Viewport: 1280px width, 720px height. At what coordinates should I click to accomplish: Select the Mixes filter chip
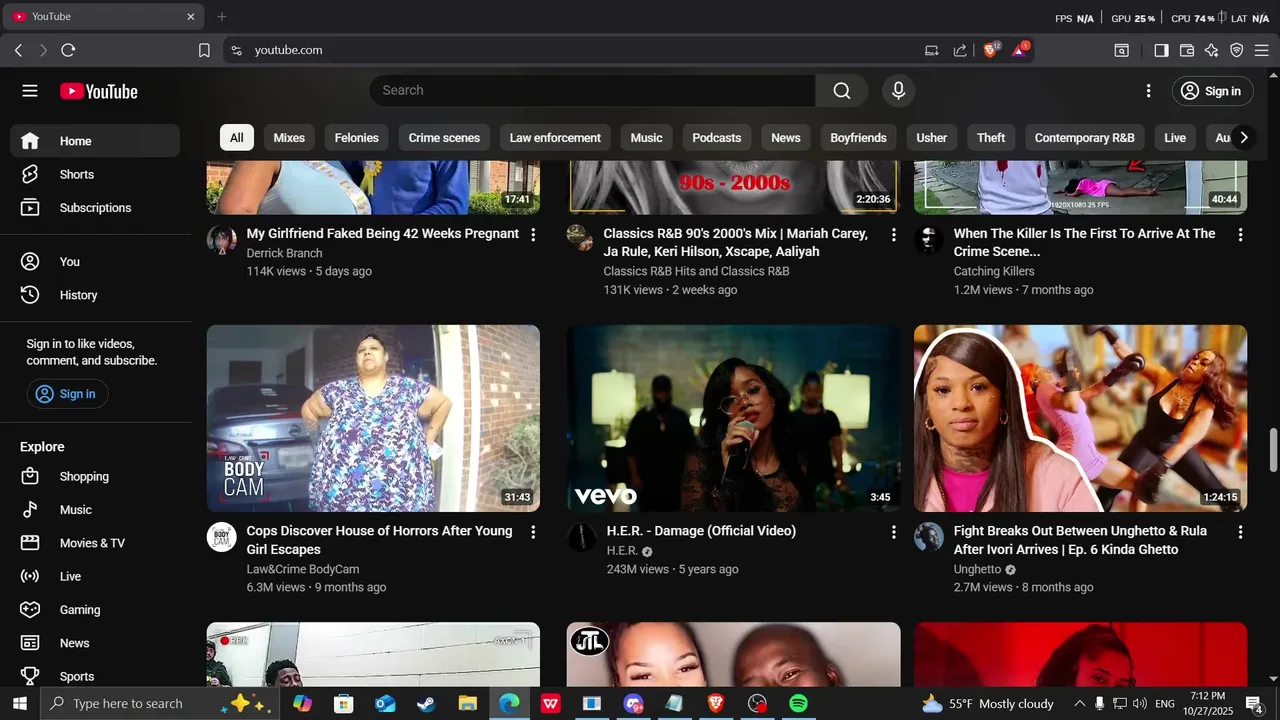click(x=289, y=138)
